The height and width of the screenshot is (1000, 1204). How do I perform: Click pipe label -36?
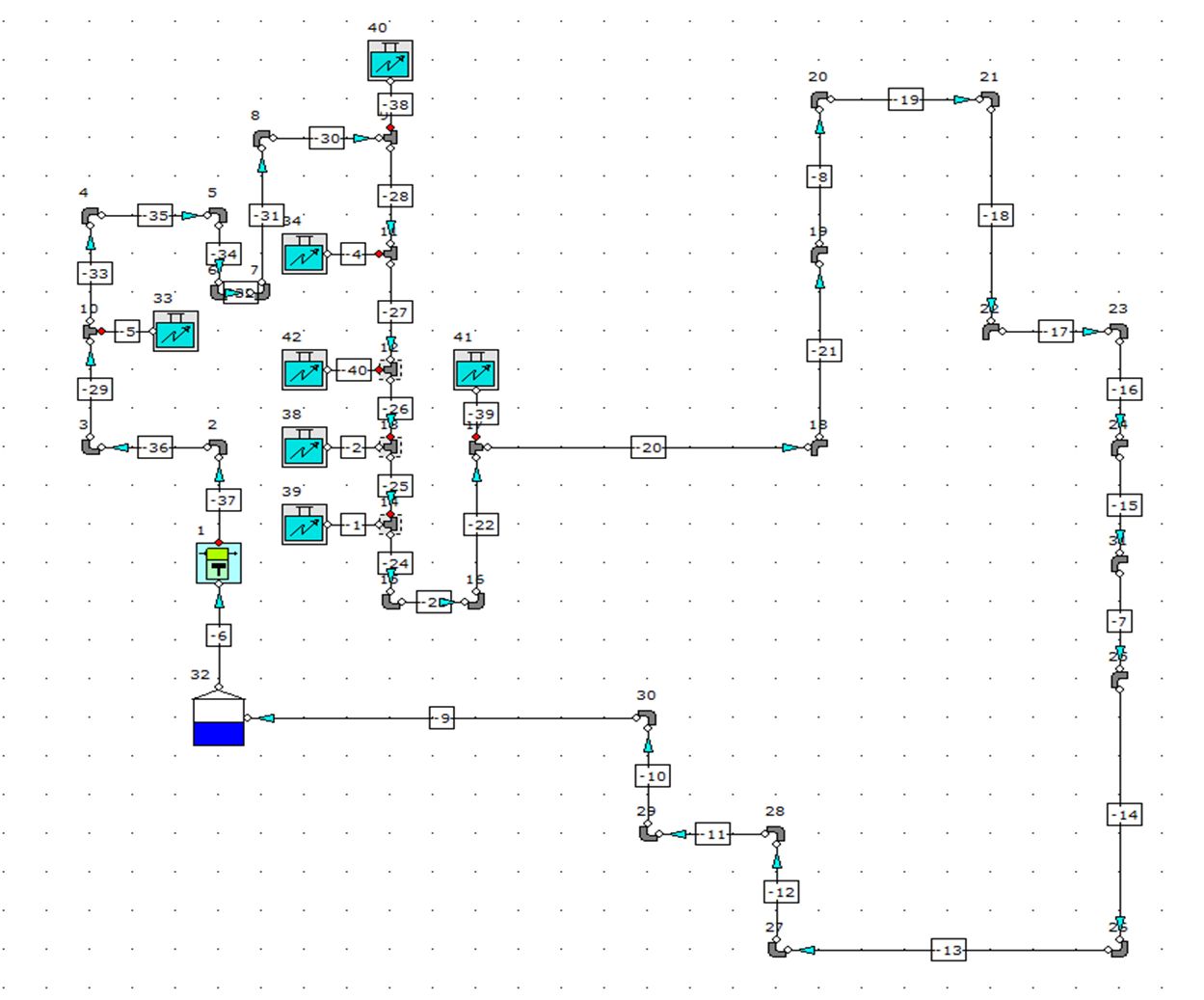(155, 446)
